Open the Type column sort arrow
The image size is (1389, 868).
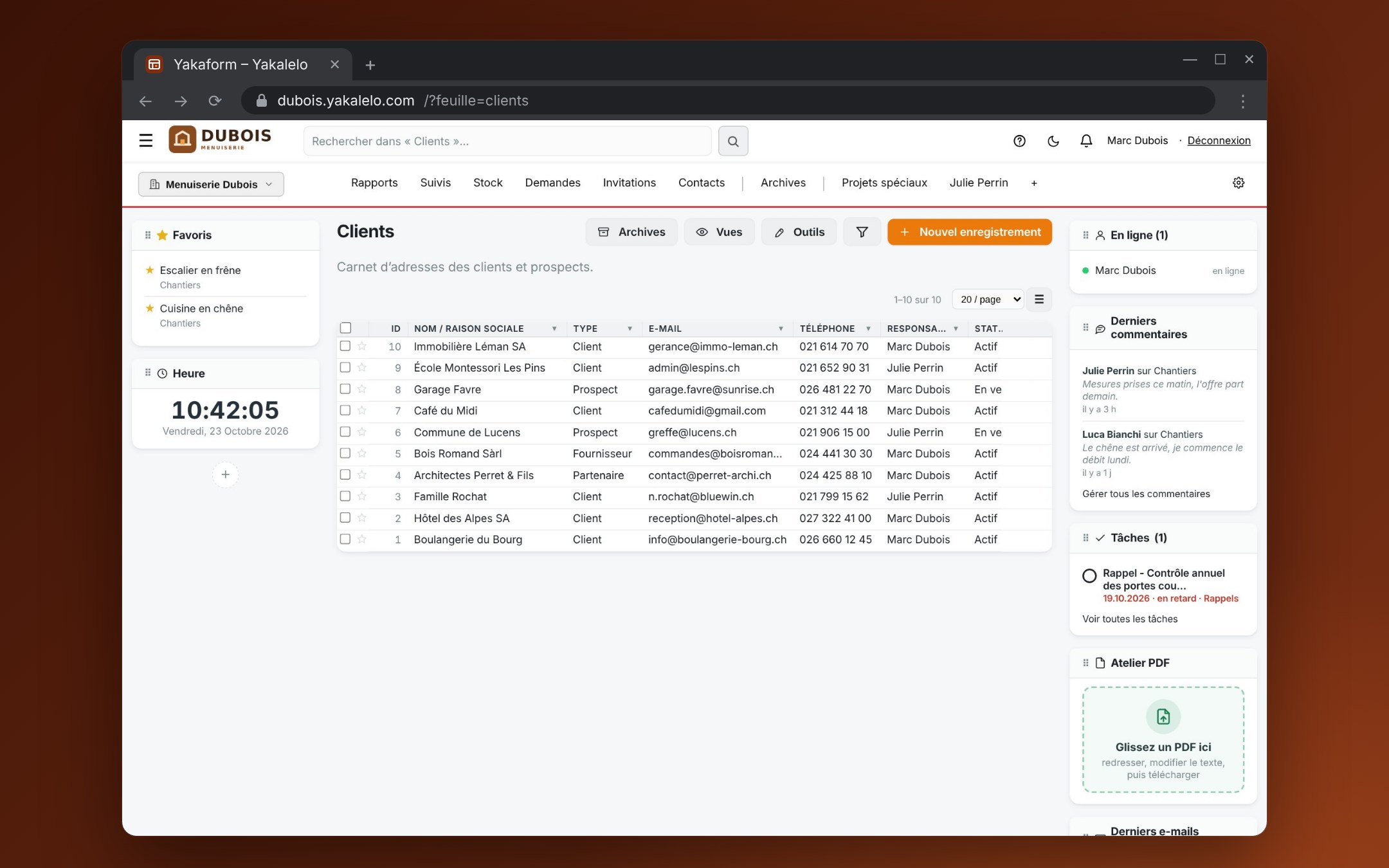tap(630, 329)
